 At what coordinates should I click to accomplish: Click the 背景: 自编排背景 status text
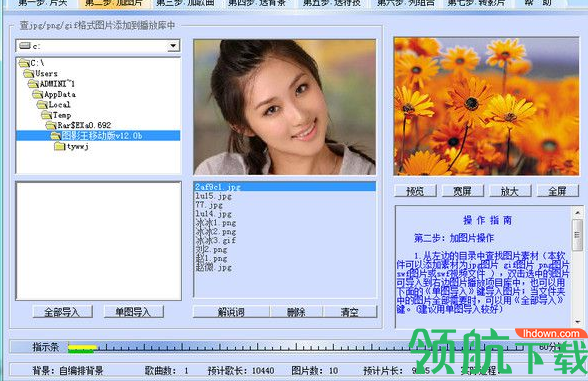coord(68,371)
